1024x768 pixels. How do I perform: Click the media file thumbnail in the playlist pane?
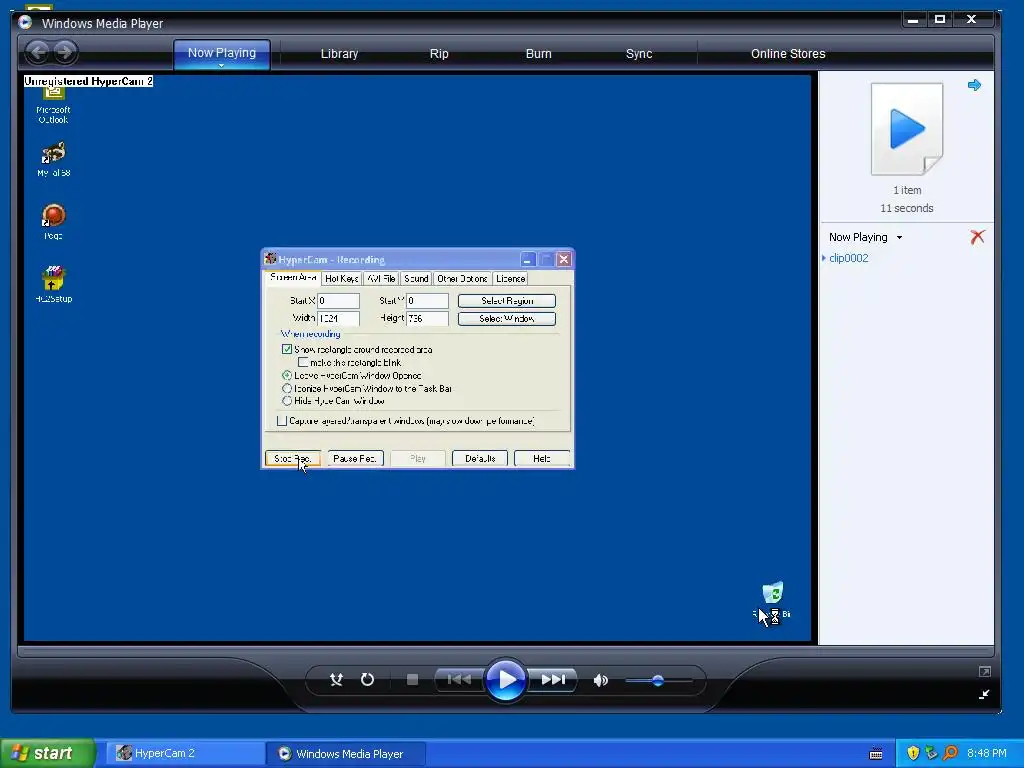[x=906, y=129]
